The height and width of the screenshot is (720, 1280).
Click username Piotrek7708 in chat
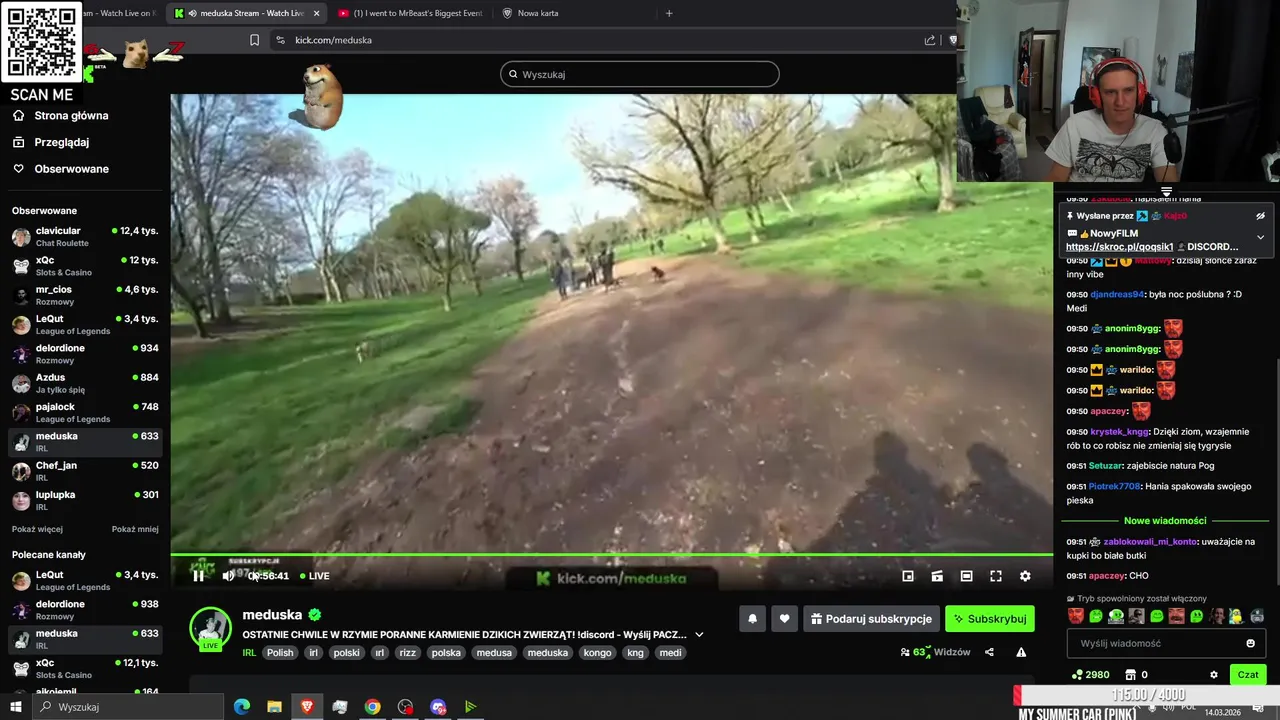[1114, 486]
